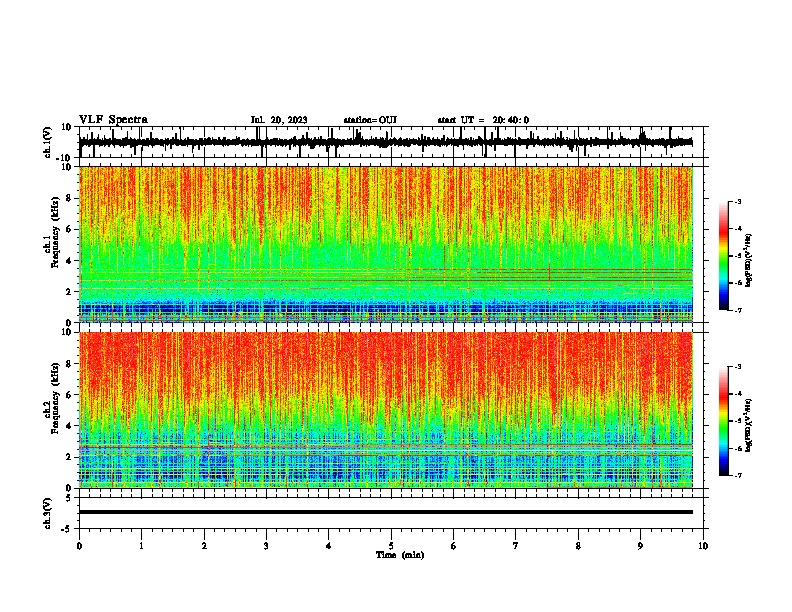Click the Time (min) axis title
The width and height of the screenshot is (792, 612).
tap(400, 555)
